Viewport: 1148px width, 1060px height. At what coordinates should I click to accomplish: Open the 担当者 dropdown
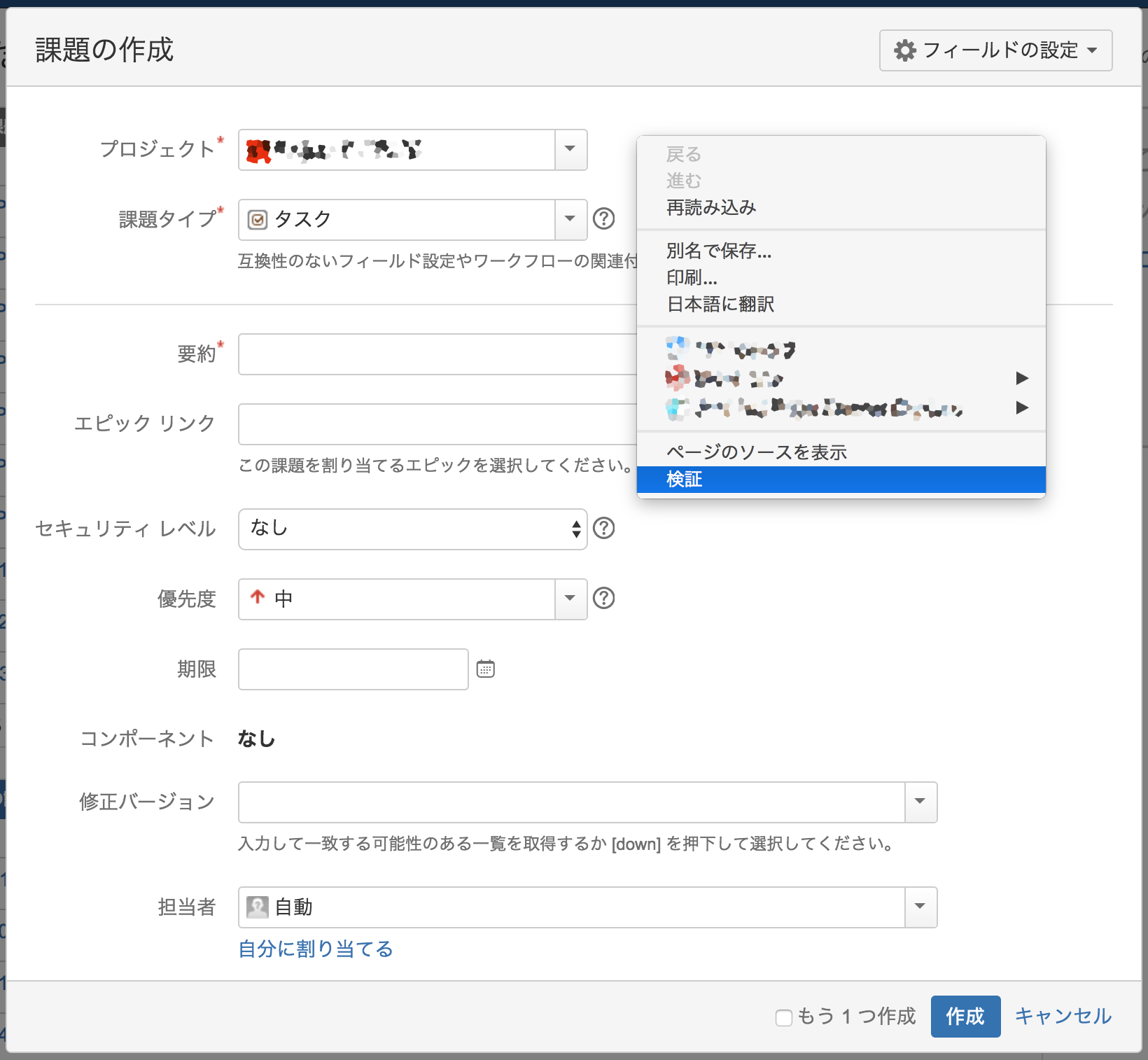pos(919,907)
